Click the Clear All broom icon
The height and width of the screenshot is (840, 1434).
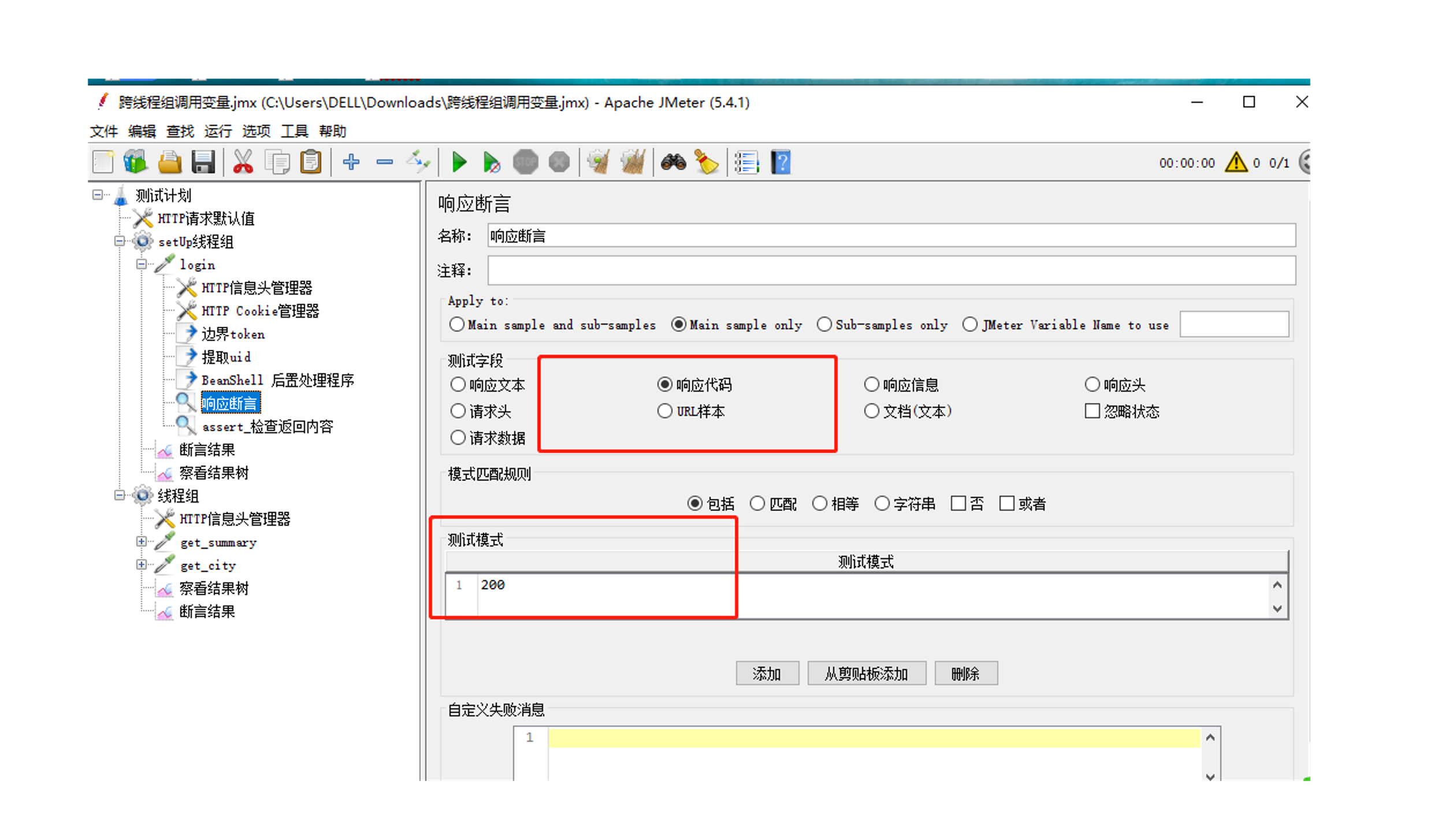point(633,163)
